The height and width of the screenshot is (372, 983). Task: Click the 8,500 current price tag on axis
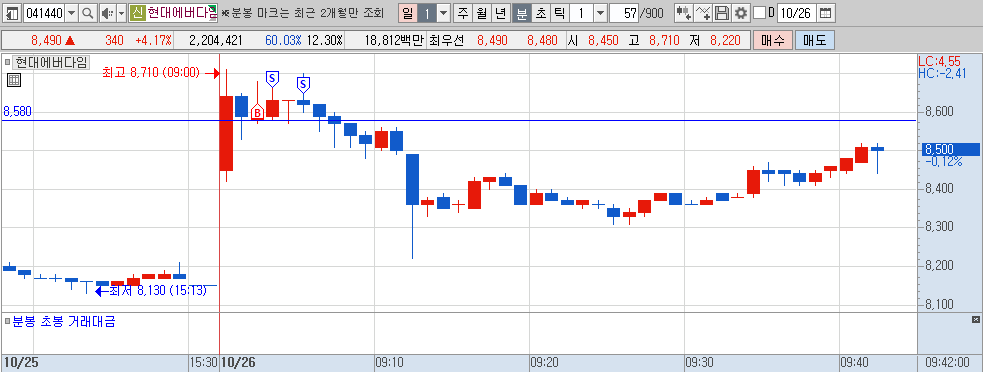click(x=950, y=149)
